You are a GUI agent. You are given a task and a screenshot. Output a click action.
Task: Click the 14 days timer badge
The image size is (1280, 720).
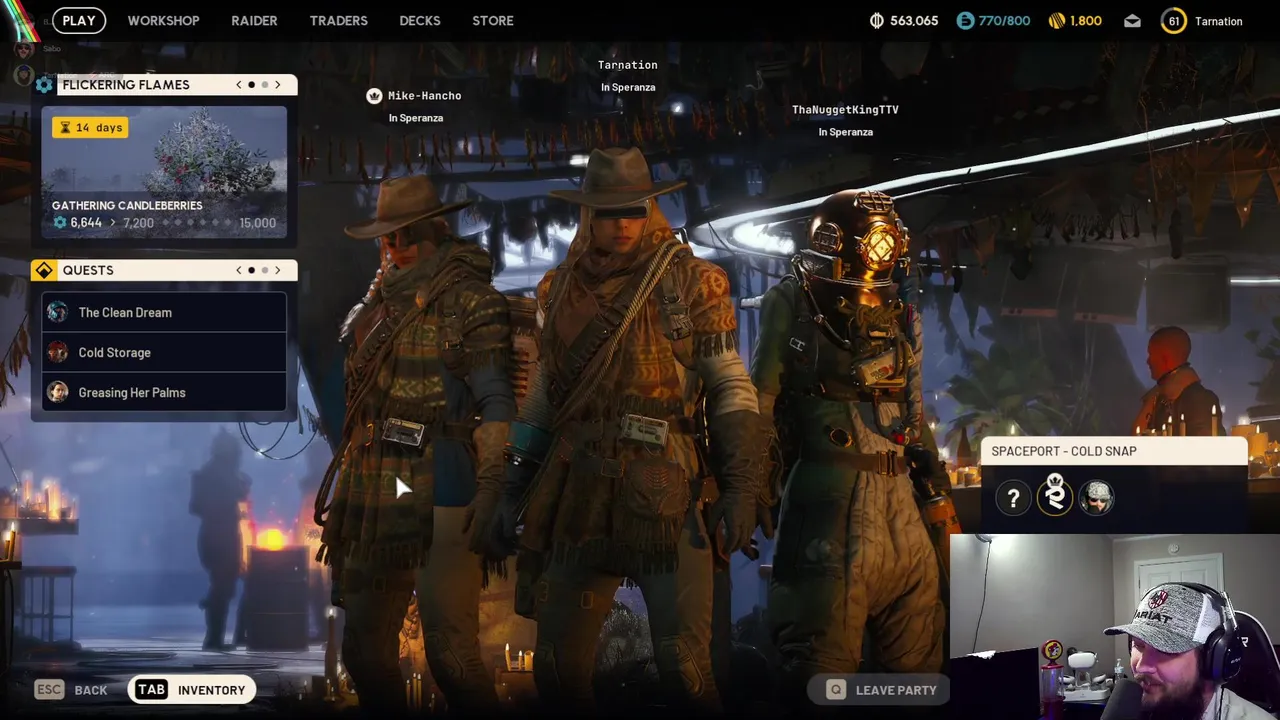[90, 127]
